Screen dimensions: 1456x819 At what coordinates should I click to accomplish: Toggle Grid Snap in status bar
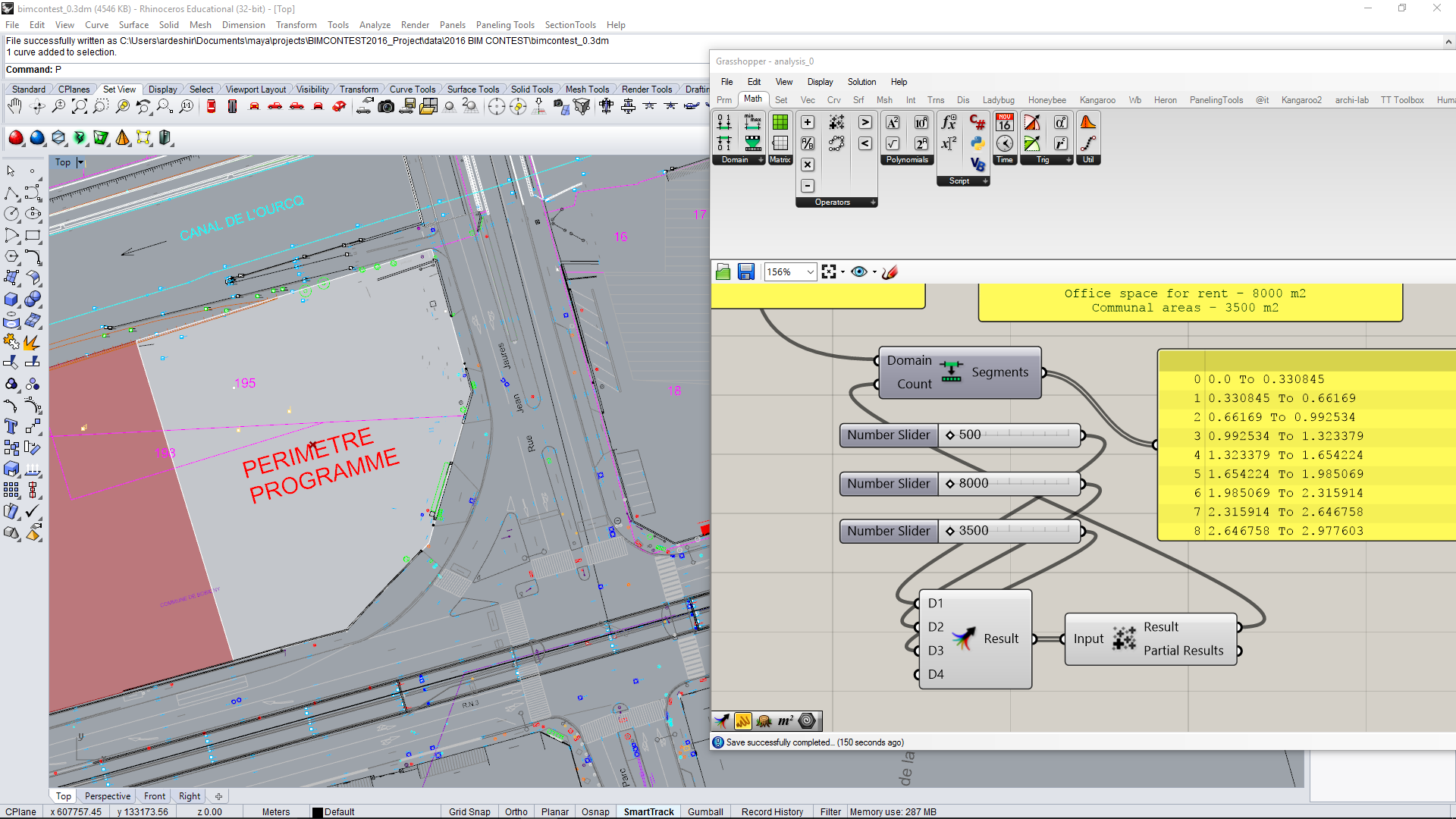tap(469, 811)
